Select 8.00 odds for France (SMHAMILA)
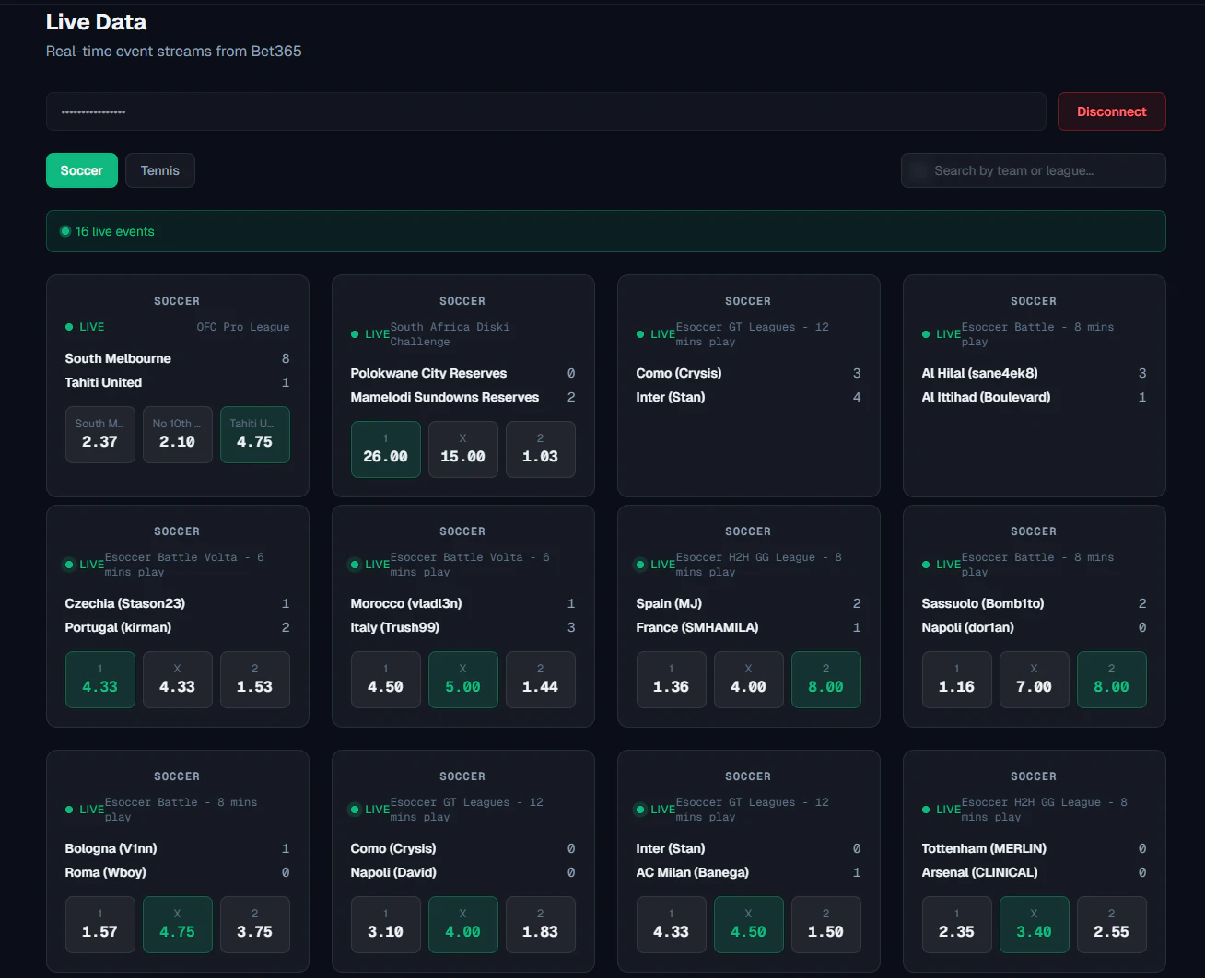This screenshot has width=1205, height=980. pyautogui.click(x=825, y=680)
